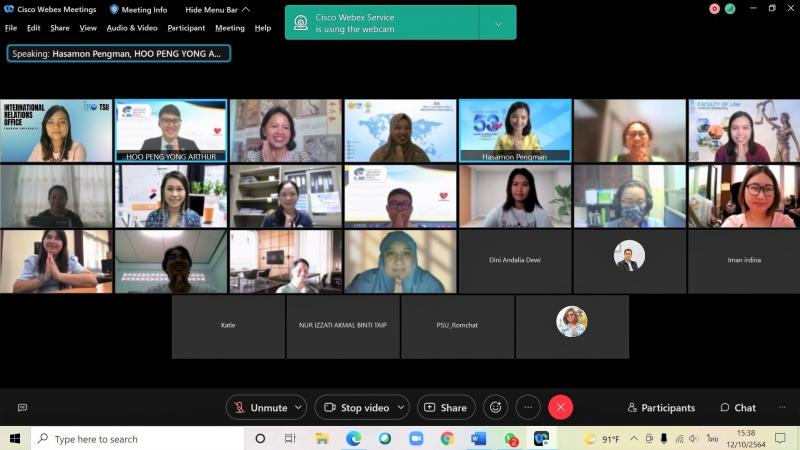Select the world map background video tile
Screen dimensions: 800x450
401,131
